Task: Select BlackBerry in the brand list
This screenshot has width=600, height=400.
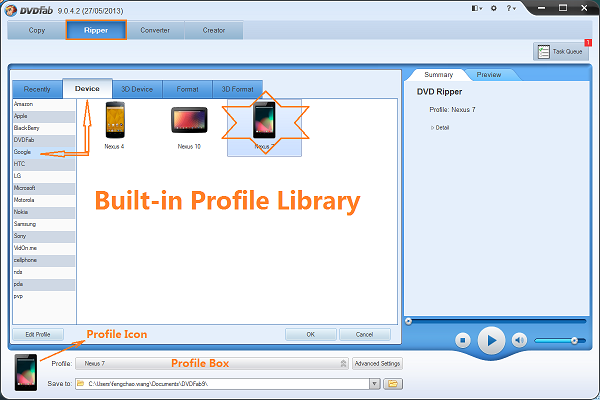Action: pyautogui.click(x=44, y=128)
